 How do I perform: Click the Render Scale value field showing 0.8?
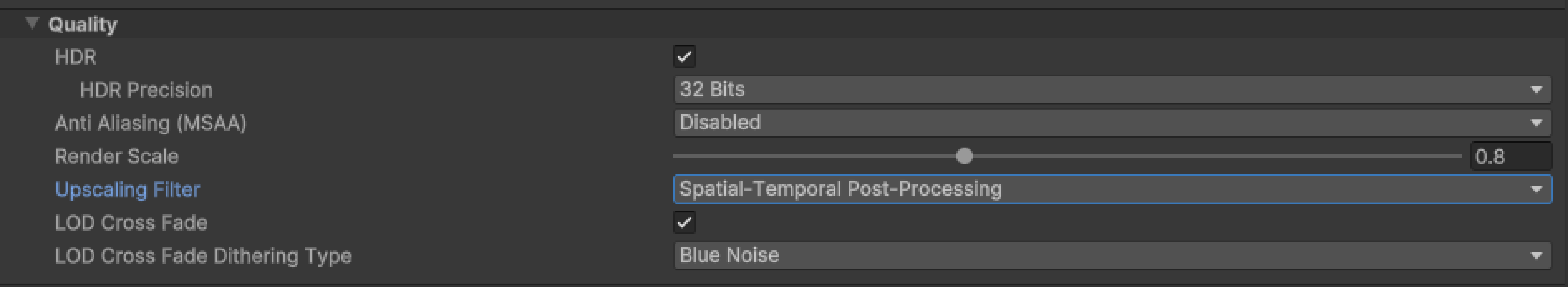coord(1511,157)
